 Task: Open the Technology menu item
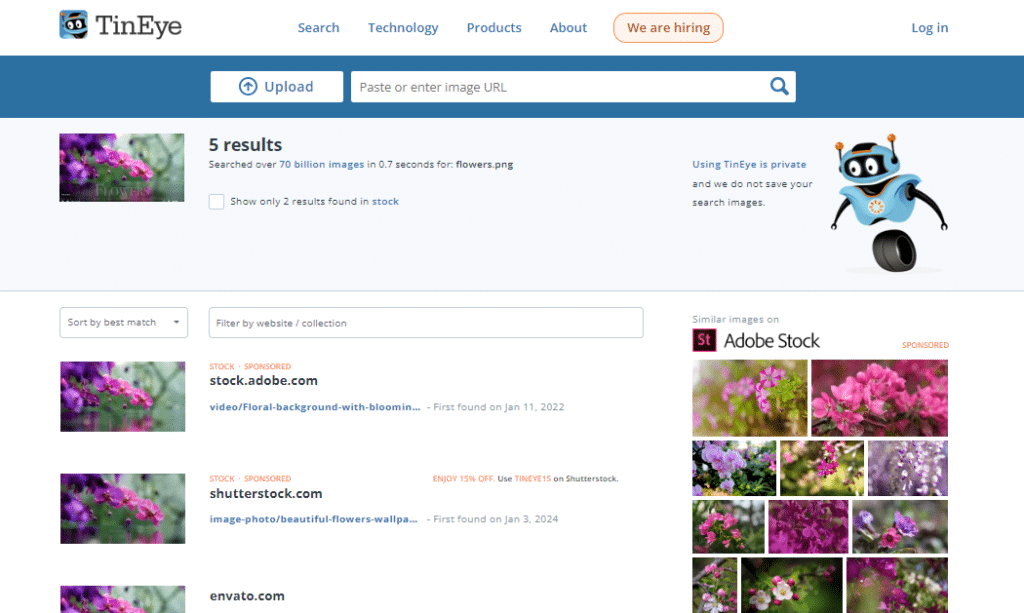click(403, 27)
